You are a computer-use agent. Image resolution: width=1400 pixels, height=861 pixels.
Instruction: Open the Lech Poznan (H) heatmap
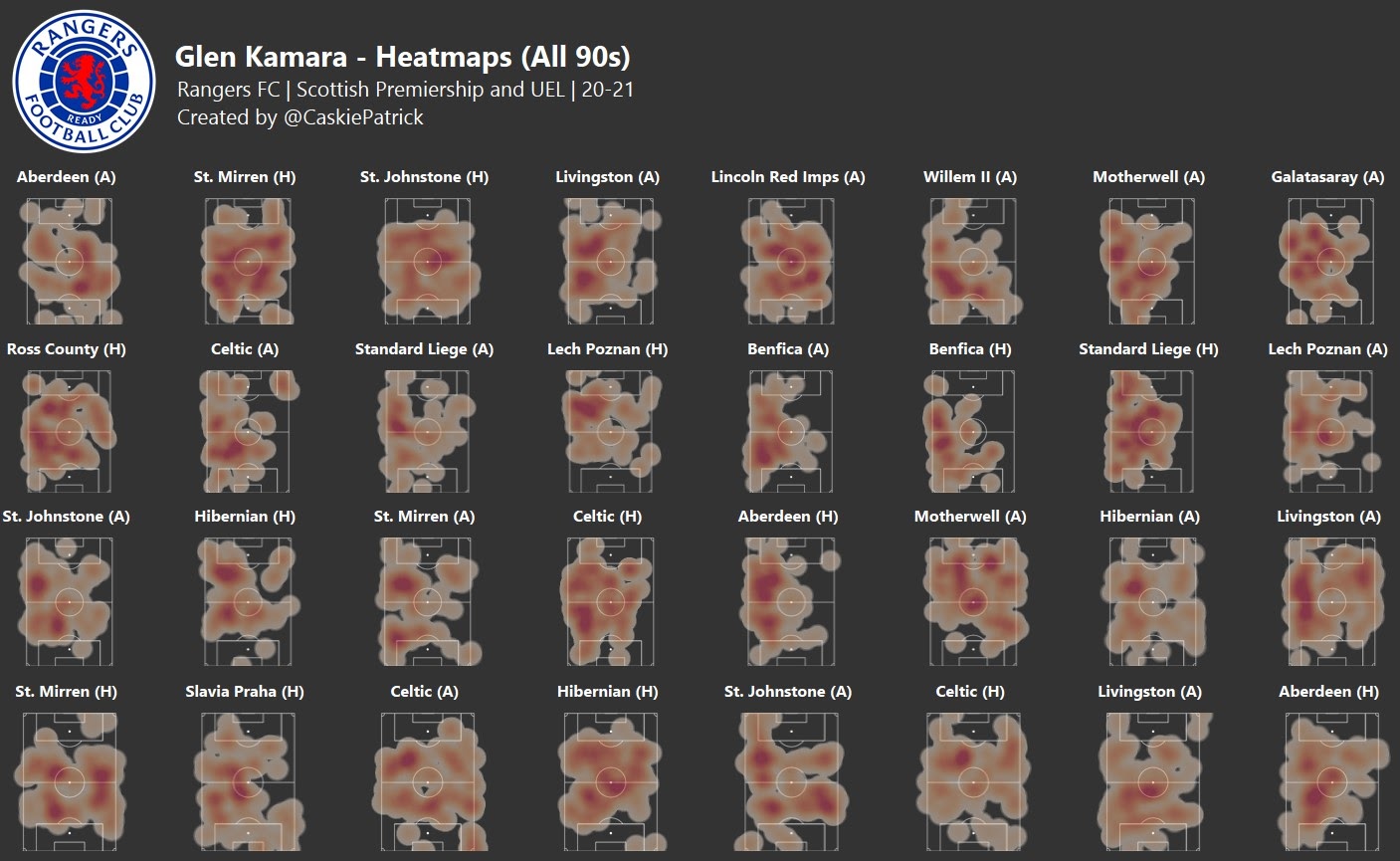click(x=610, y=431)
